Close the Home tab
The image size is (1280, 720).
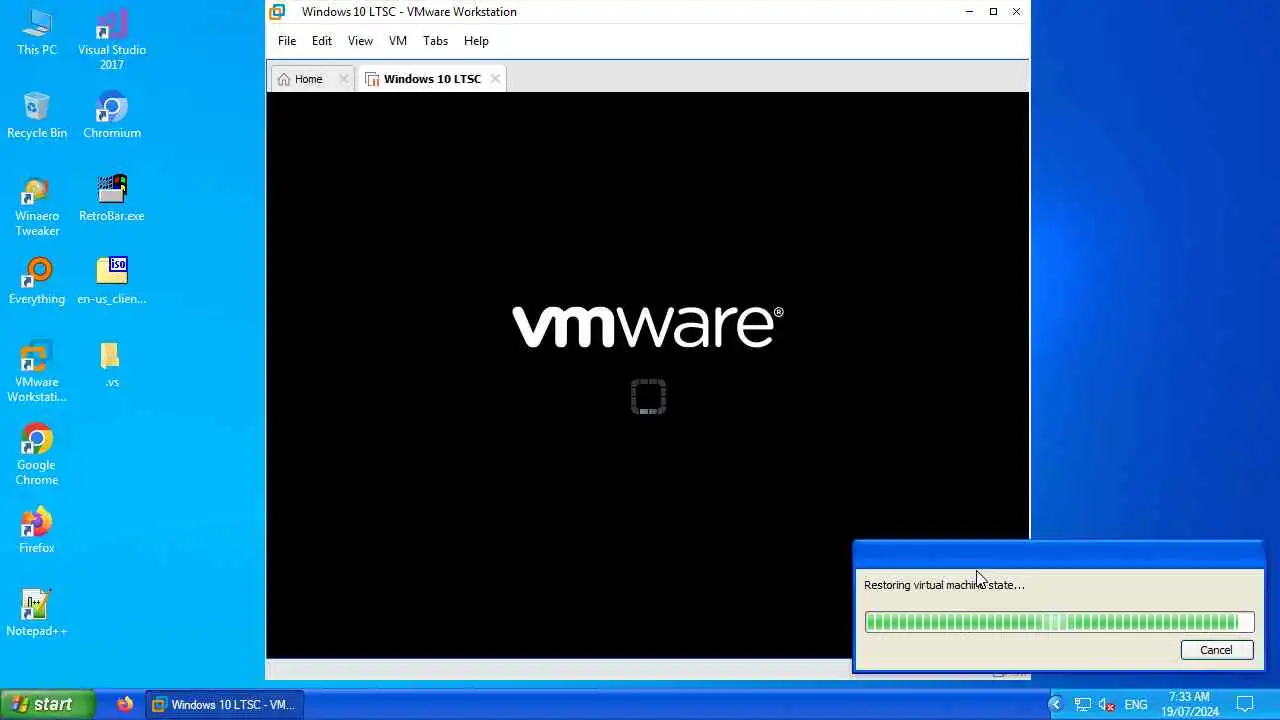click(x=344, y=79)
